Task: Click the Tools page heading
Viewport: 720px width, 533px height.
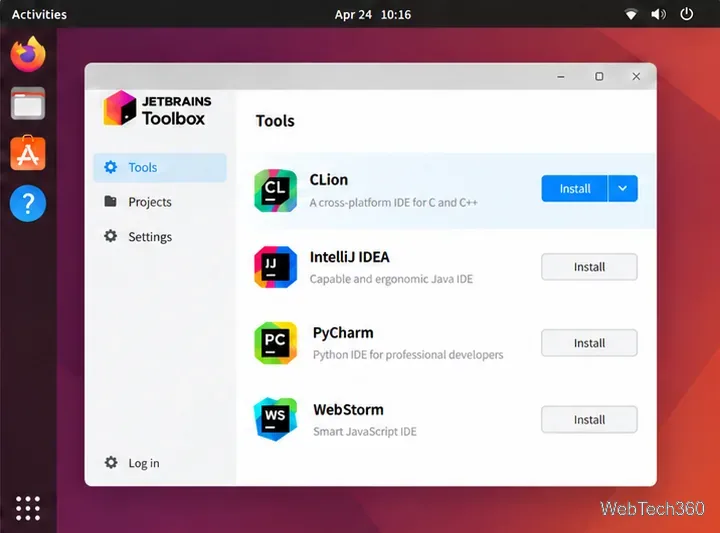Action: 275,121
